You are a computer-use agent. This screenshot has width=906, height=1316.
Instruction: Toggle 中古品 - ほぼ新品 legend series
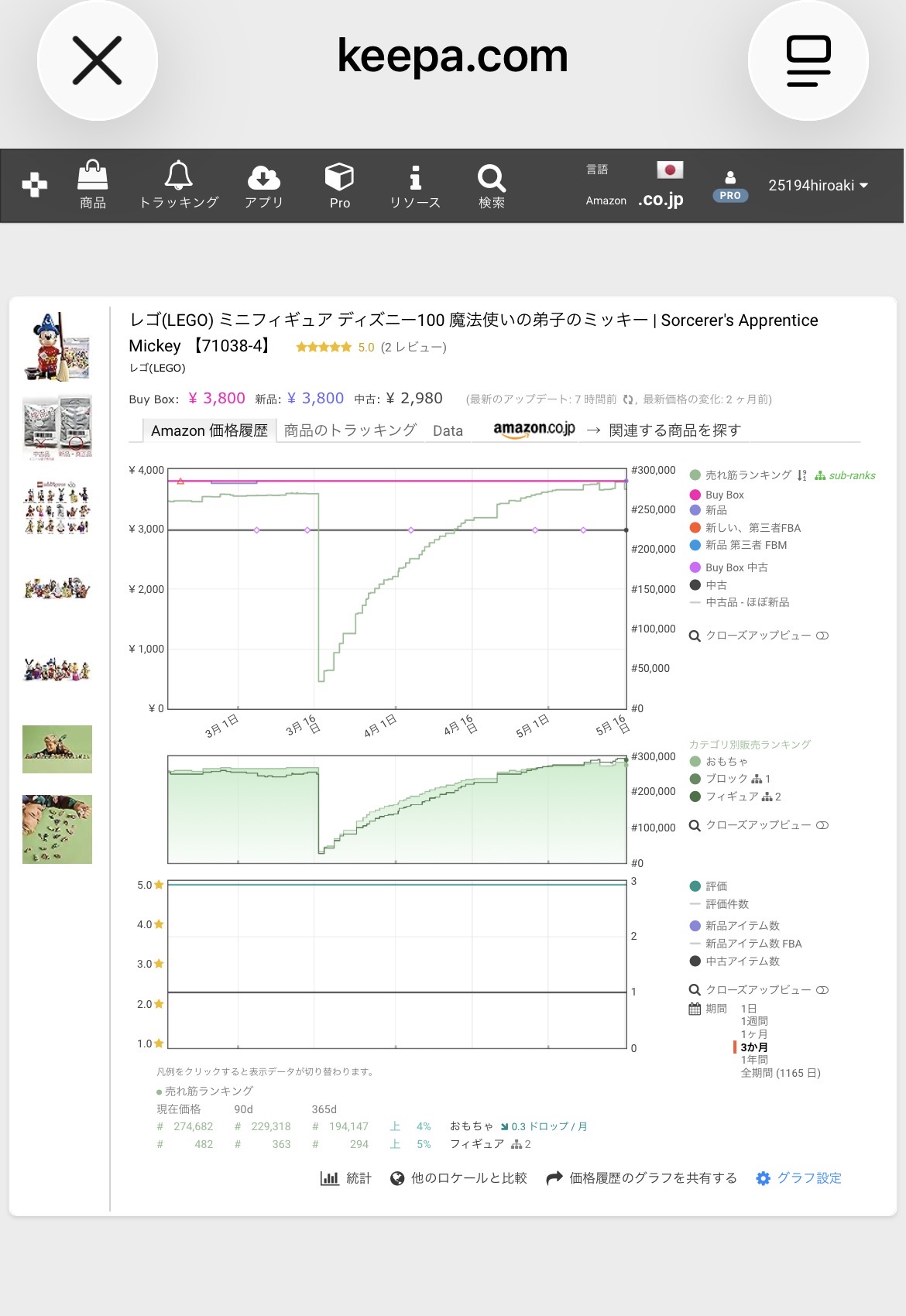(x=740, y=602)
